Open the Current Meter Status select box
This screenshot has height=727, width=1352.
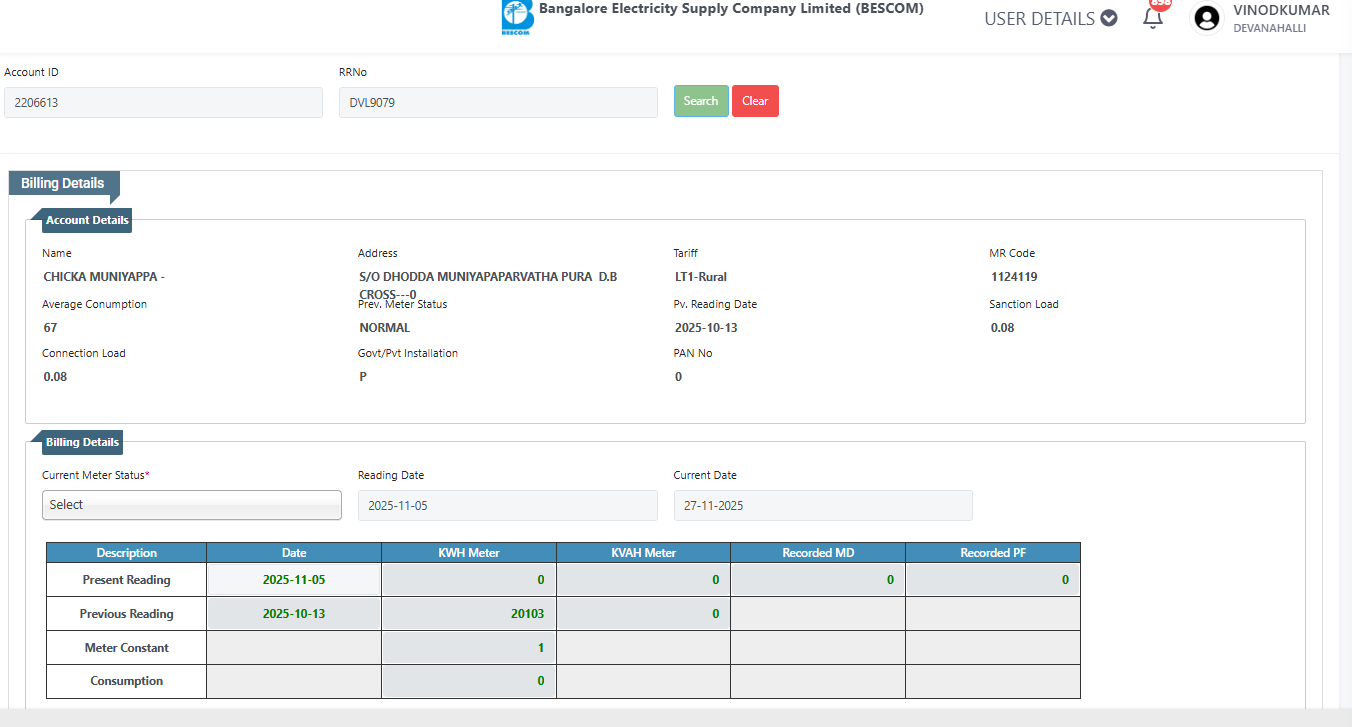point(192,505)
